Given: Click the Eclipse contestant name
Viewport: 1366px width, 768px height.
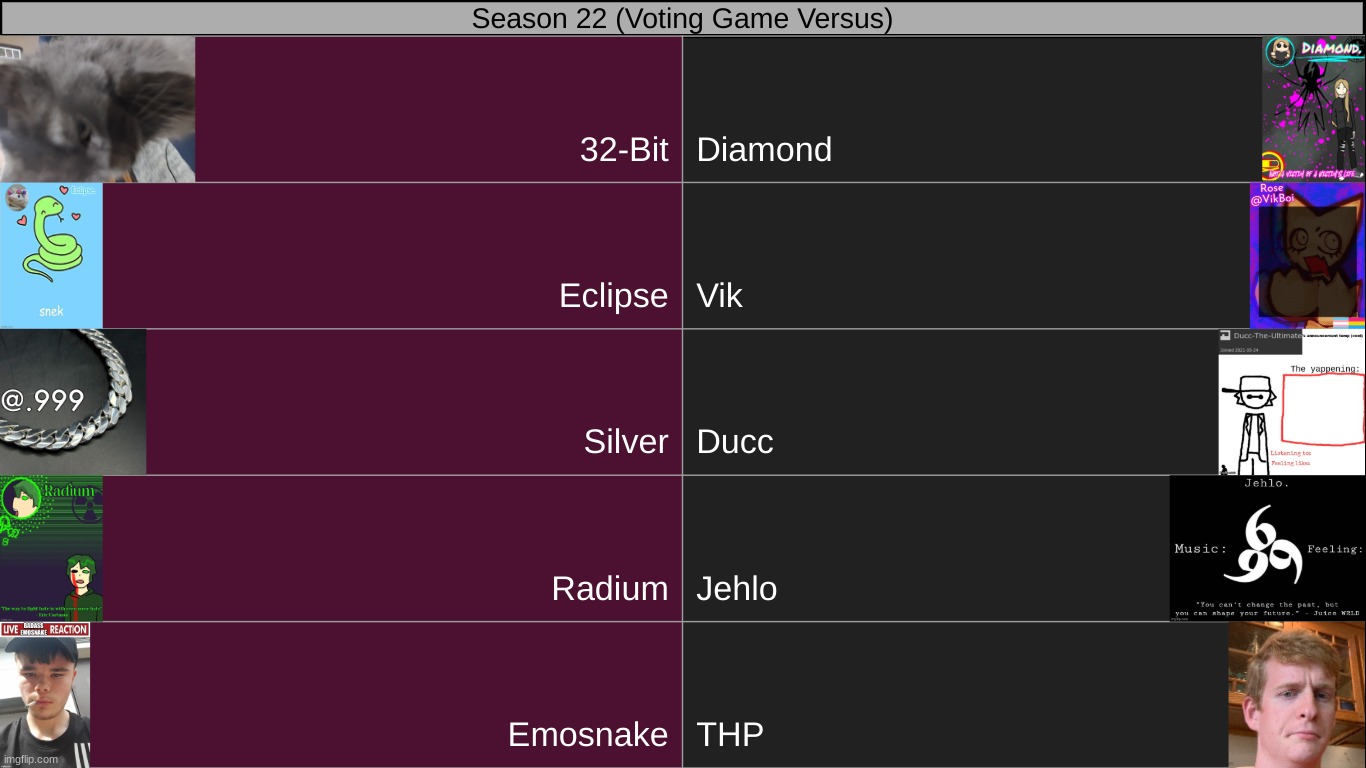Looking at the screenshot, I should click(613, 296).
